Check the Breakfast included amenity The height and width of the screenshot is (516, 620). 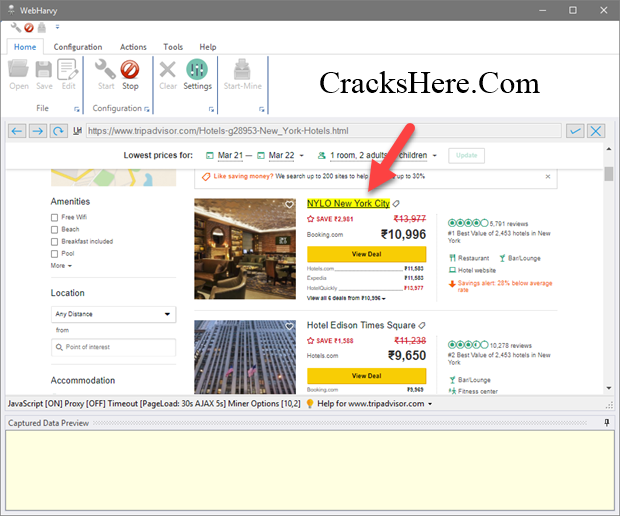tap(55, 242)
